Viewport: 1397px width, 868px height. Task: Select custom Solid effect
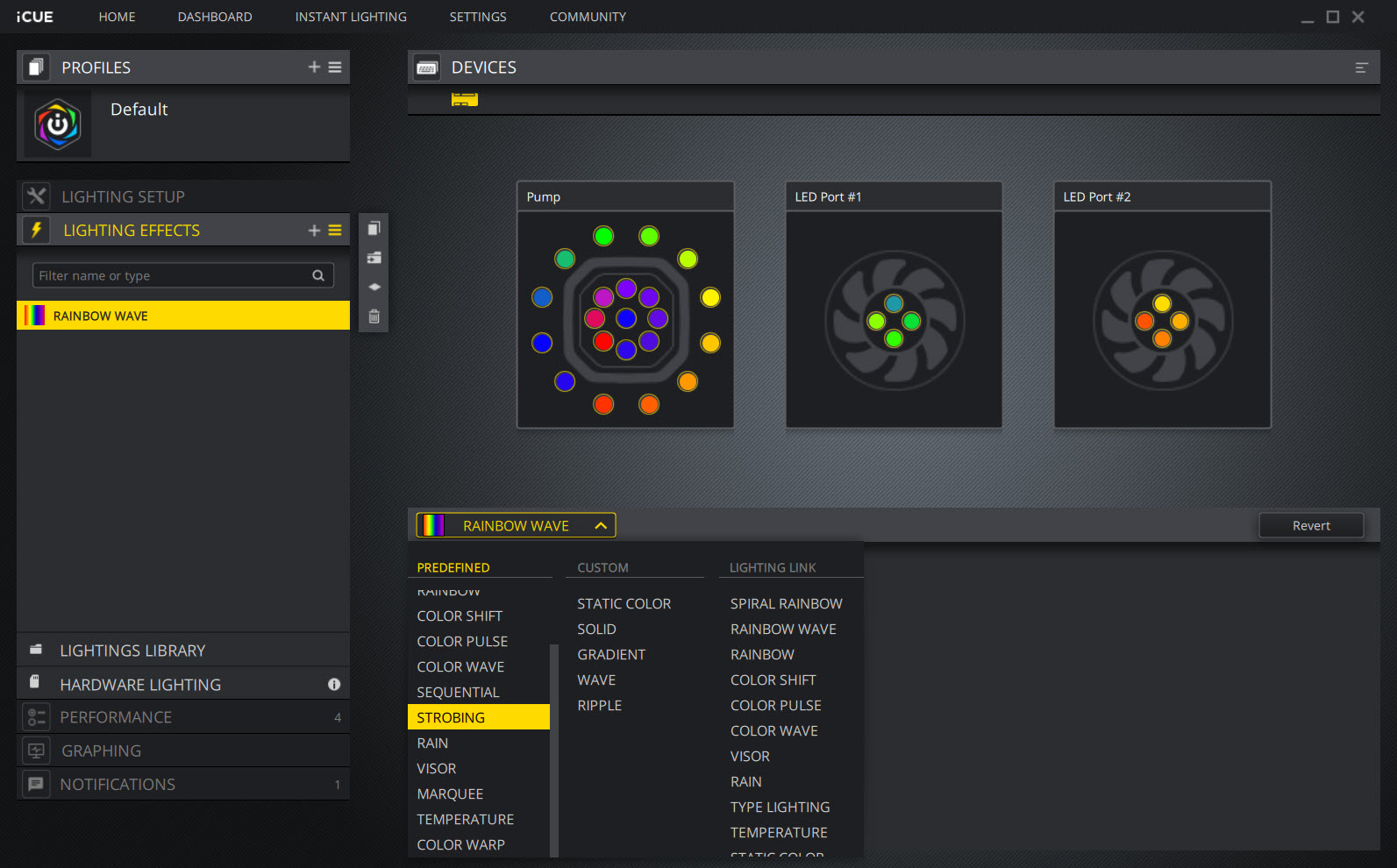click(596, 629)
